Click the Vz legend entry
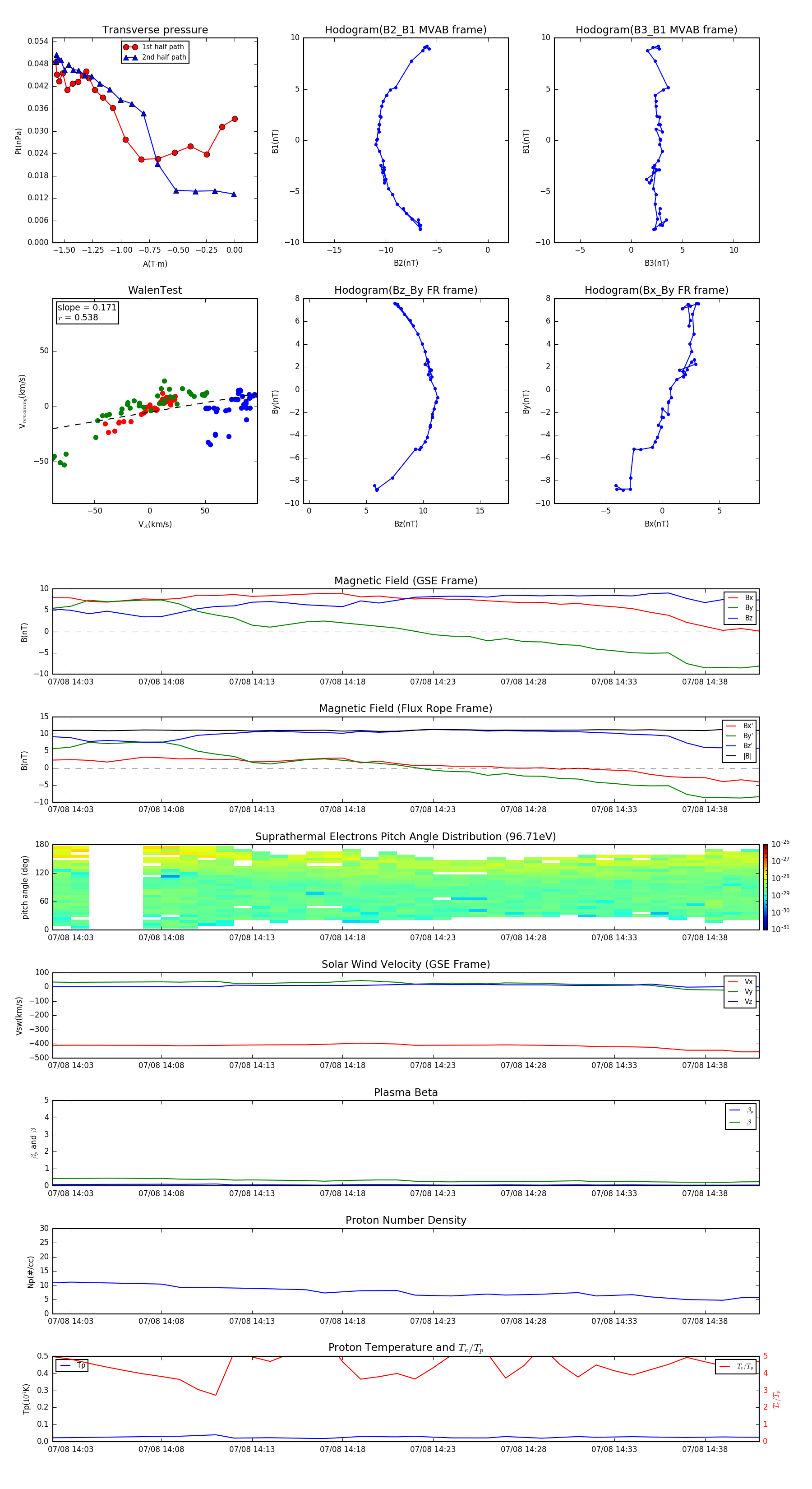Viewport: 812px width, 1489px height. click(x=740, y=1002)
